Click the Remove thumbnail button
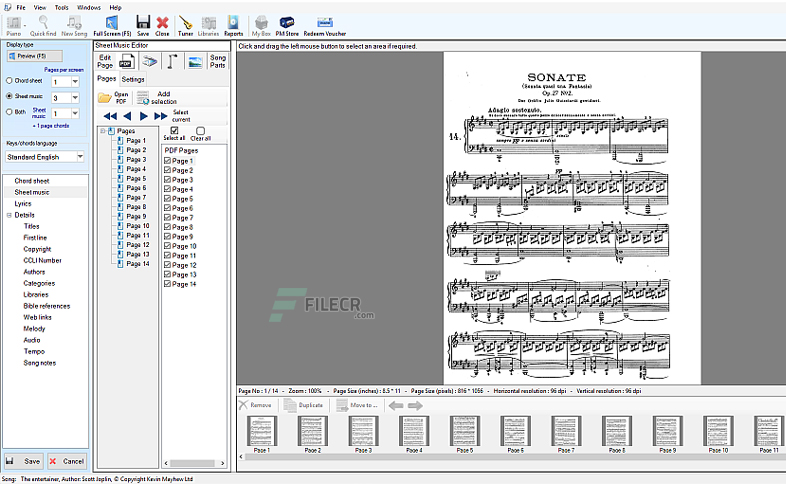Viewport: 786px width, 484px height. (x=256, y=405)
